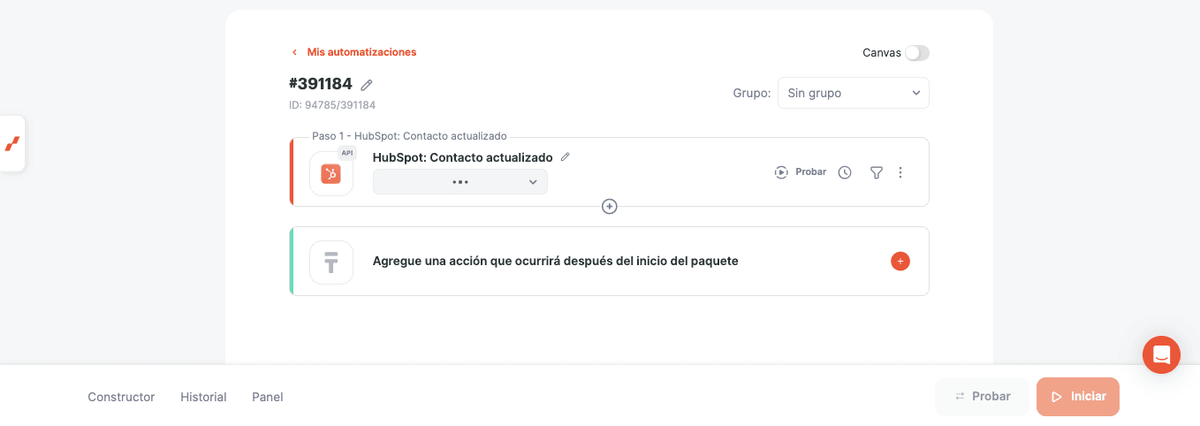Start the automation with Iniciar
Image resolution: width=1200 pixels, height=426 pixels.
(1078, 396)
